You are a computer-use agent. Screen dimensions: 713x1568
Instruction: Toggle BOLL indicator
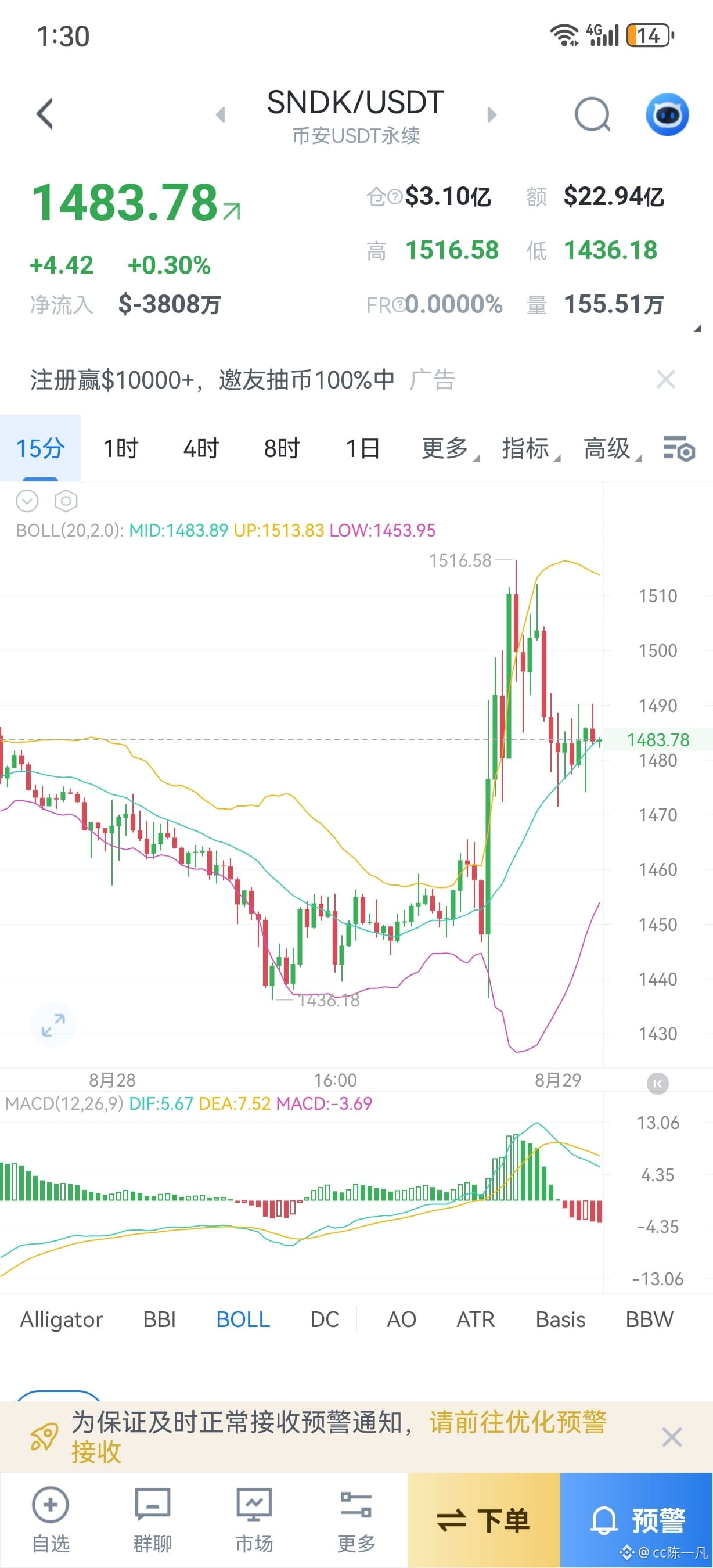coord(243,1319)
